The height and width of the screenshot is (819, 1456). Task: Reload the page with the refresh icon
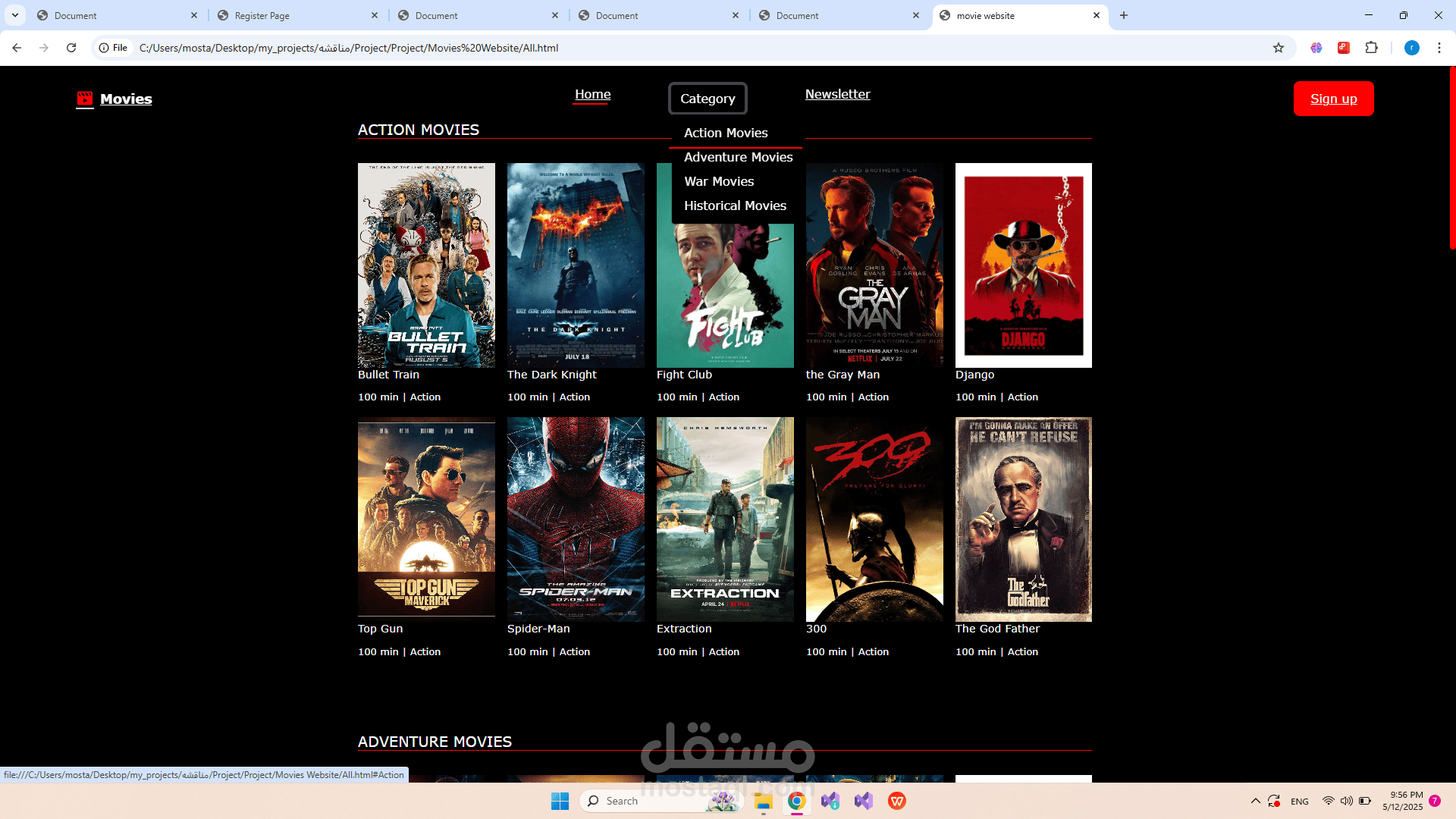(x=71, y=48)
